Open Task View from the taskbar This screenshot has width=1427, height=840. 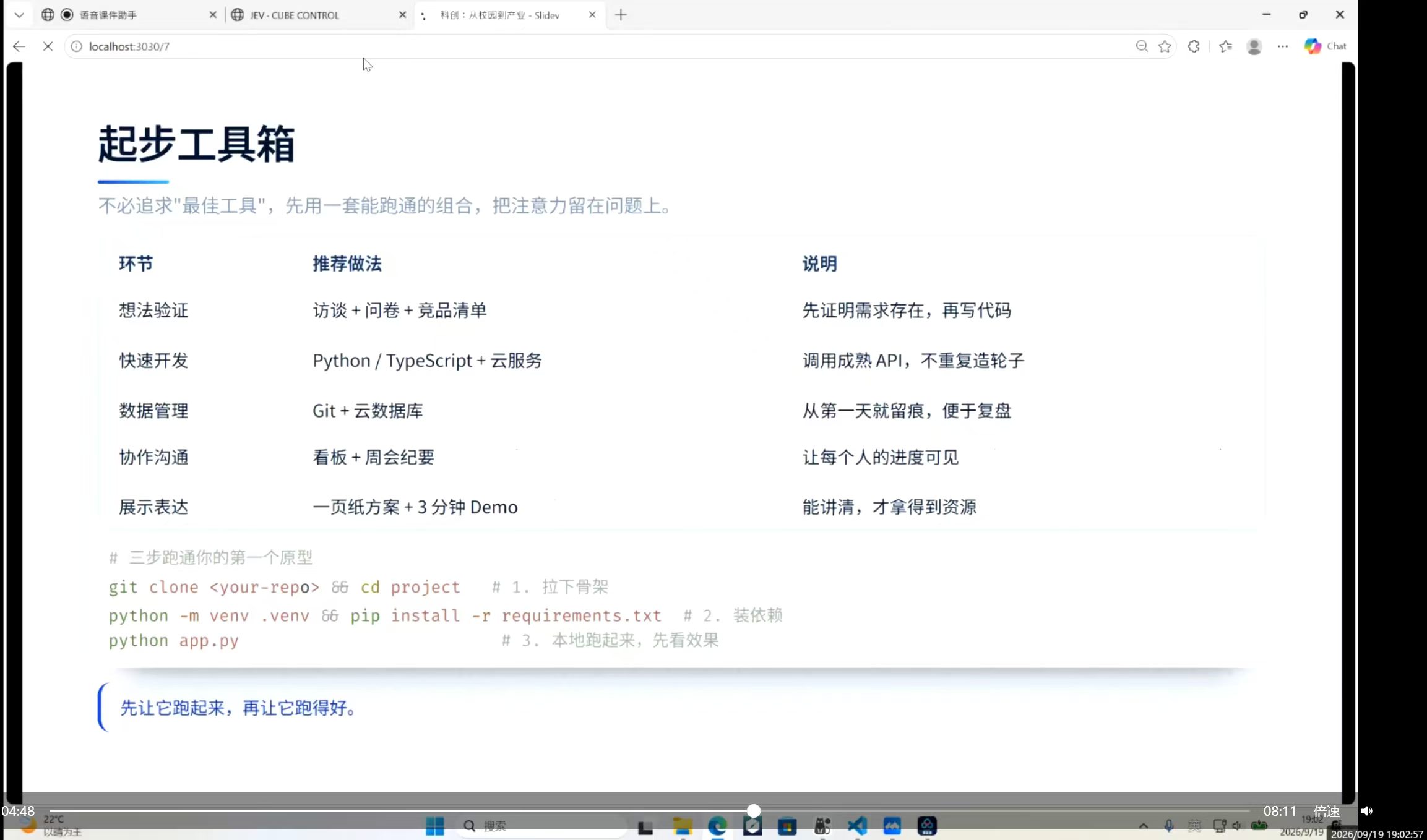[645, 828]
